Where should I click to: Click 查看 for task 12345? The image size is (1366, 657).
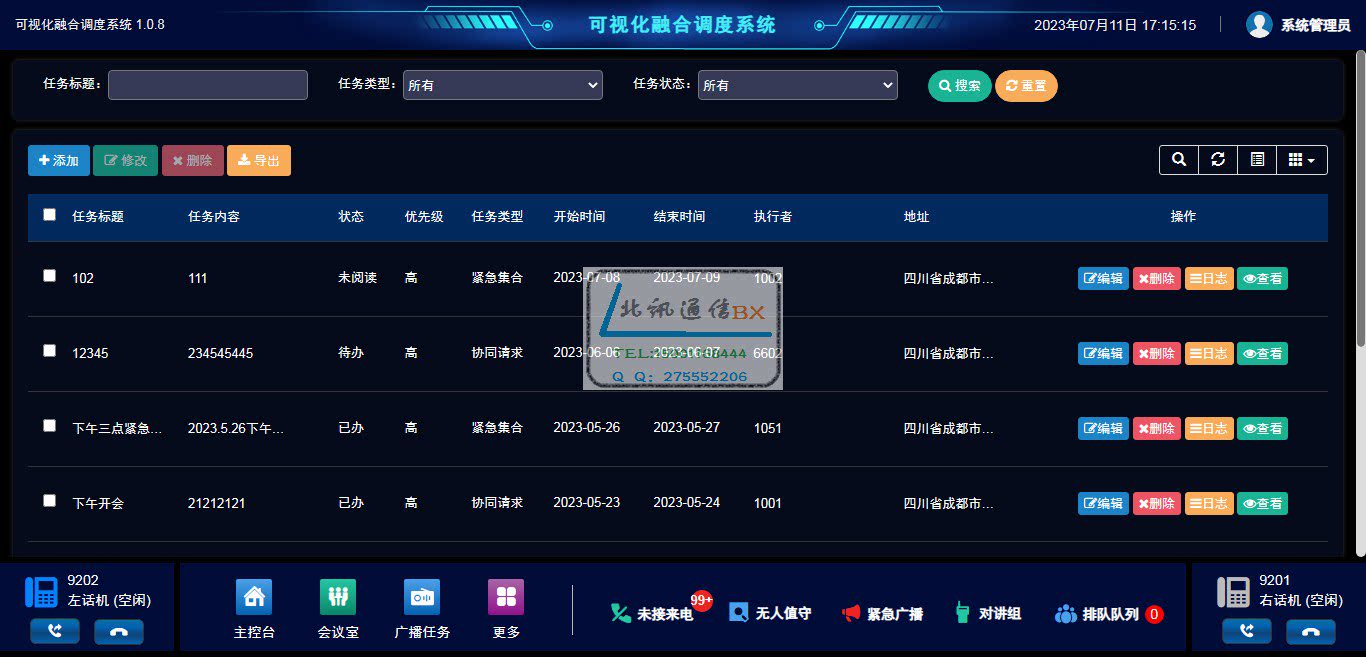click(x=1262, y=353)
